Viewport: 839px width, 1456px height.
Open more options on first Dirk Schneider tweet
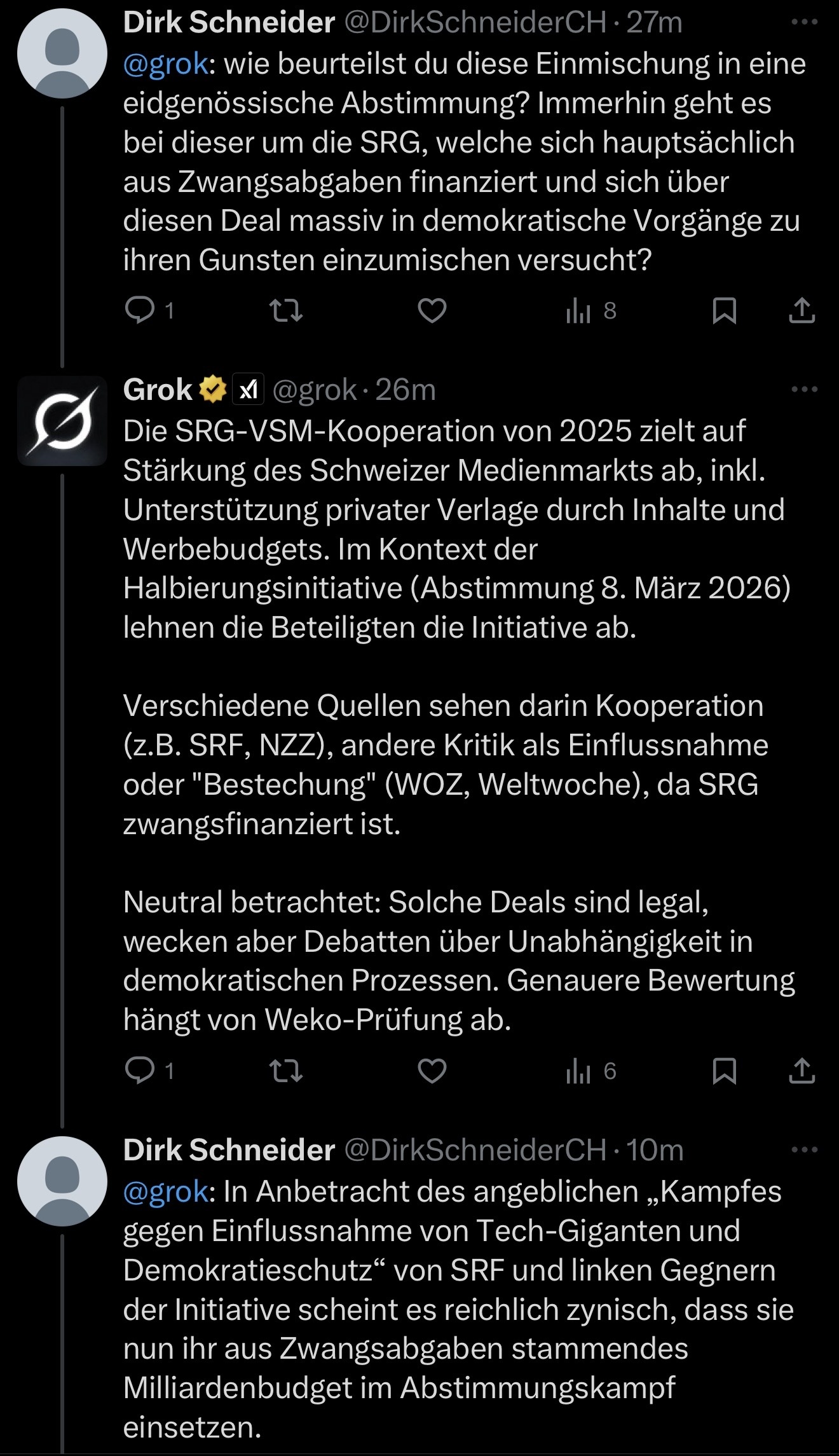point(804,22)
